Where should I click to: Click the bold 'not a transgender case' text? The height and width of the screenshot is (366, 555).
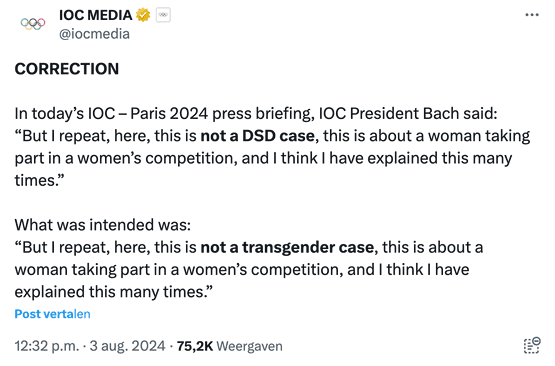click(x=287, y=247)
